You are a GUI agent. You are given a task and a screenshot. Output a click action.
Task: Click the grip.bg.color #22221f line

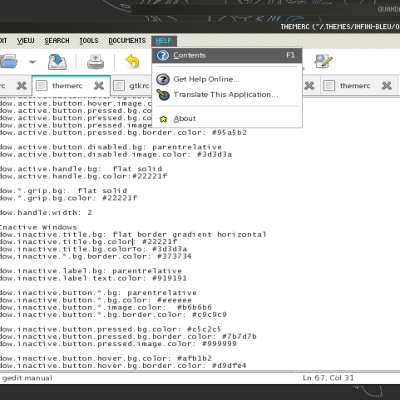coord(69,198)
